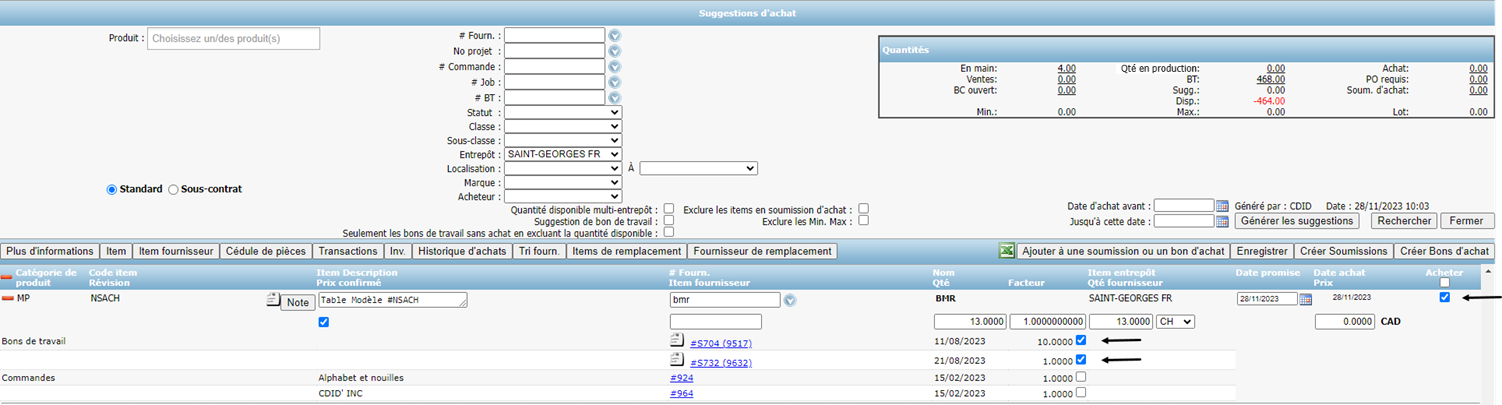The height and width of the screenshot is (405, 1502).
Task: Click the Excel export icon
Action: click(x=1007, y=251)
